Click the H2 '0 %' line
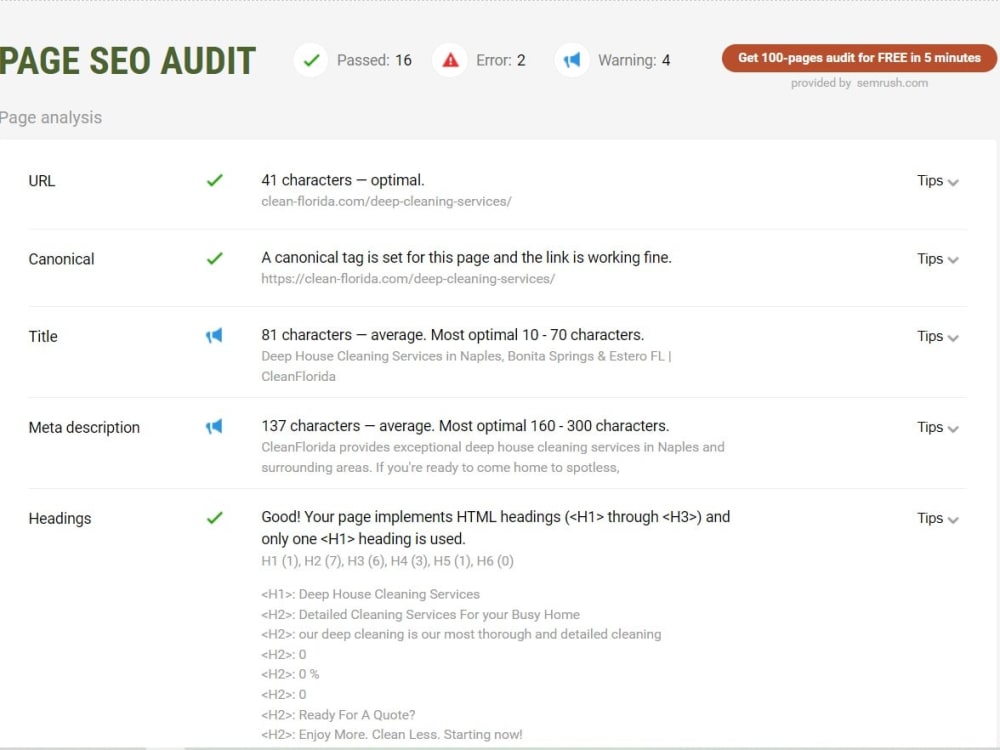Viewport: 1000px width, 750px height. [x=290, y=674]
